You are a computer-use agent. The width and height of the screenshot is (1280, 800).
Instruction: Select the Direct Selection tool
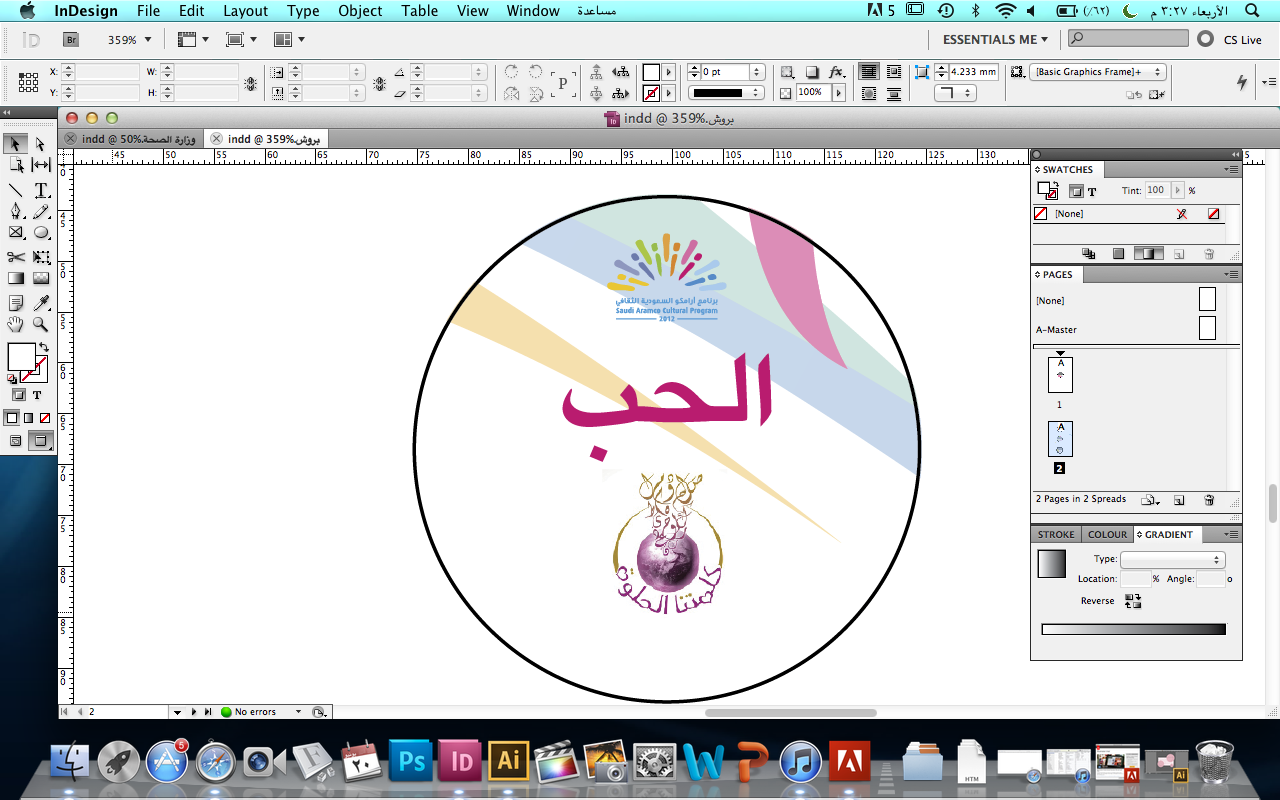click(x=41, y=144)
